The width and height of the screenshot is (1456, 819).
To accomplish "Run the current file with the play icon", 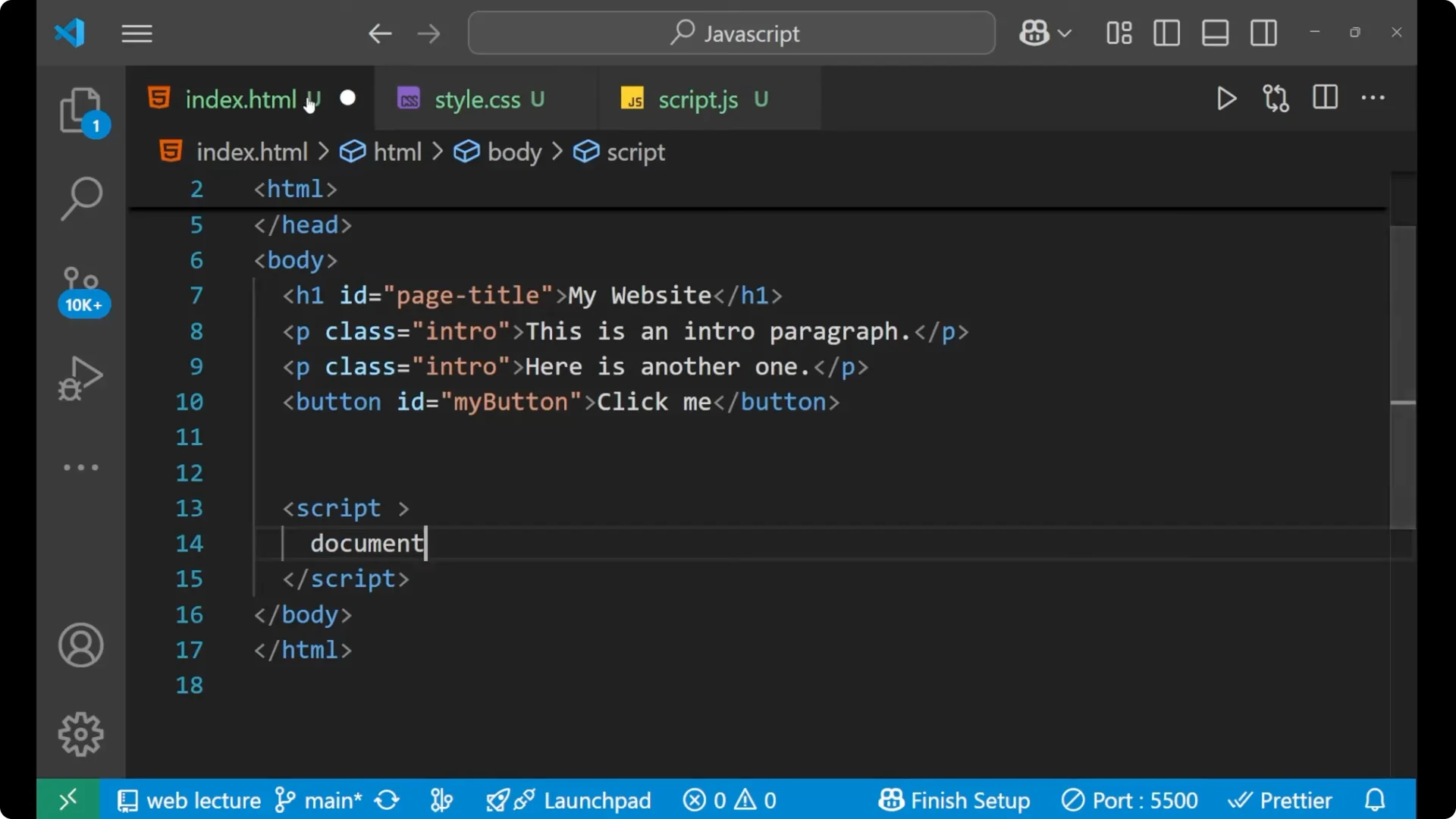I will click(1226, 99).
